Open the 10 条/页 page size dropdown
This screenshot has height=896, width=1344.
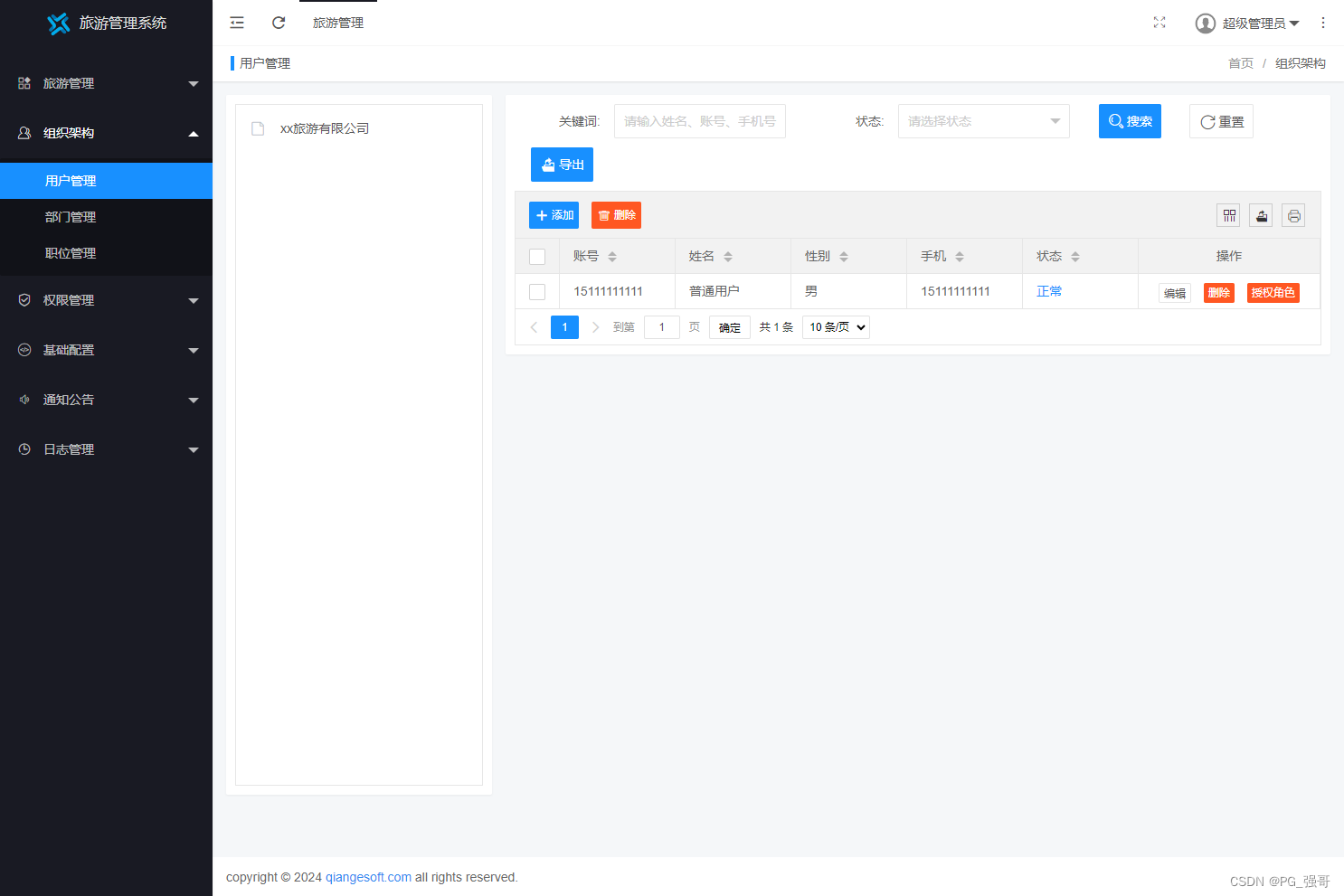(x=836, y=327)
